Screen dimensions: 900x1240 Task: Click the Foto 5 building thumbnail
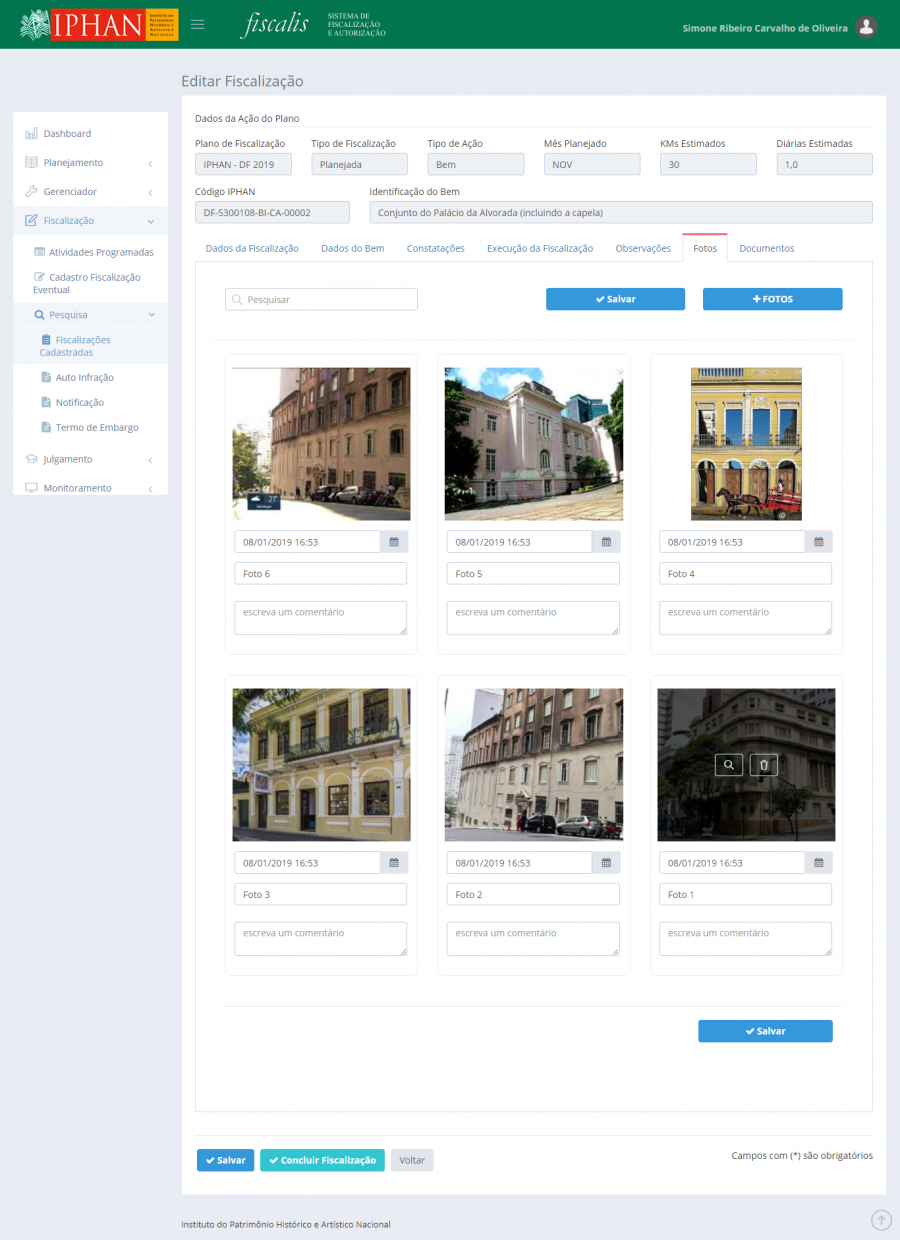pos(533,444)
